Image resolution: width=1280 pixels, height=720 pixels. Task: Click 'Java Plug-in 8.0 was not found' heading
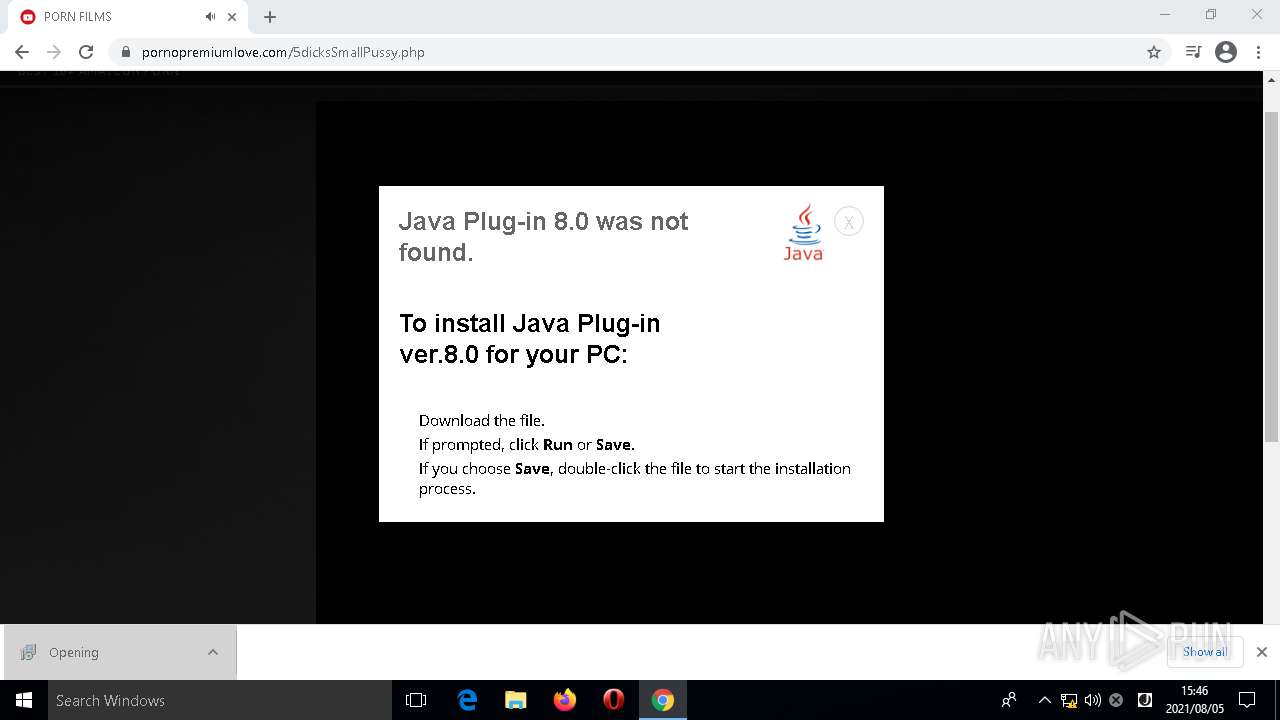click(543, 236)
